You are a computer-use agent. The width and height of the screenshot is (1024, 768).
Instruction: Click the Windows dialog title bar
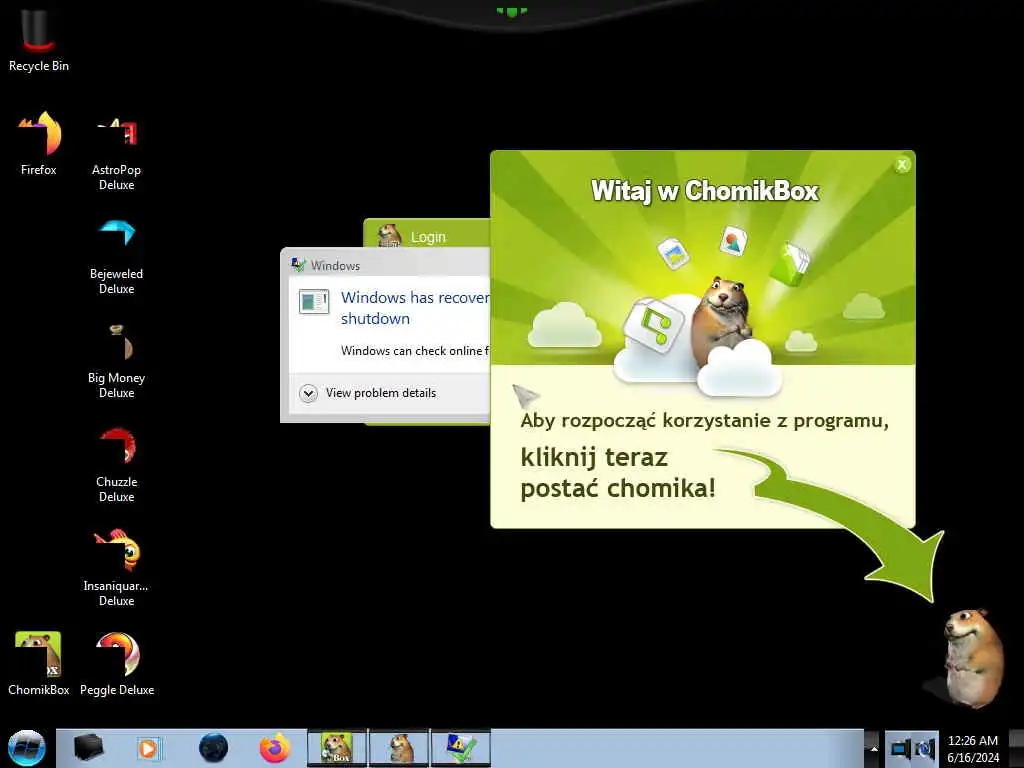pos(385,264)
